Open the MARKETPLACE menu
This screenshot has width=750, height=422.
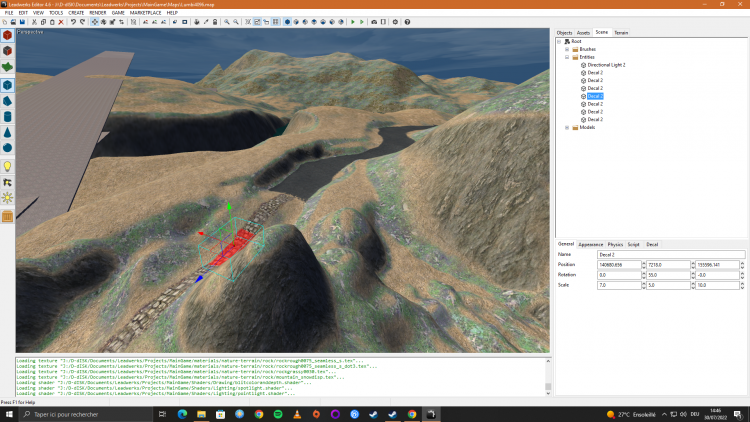click(x=145, y=12)
